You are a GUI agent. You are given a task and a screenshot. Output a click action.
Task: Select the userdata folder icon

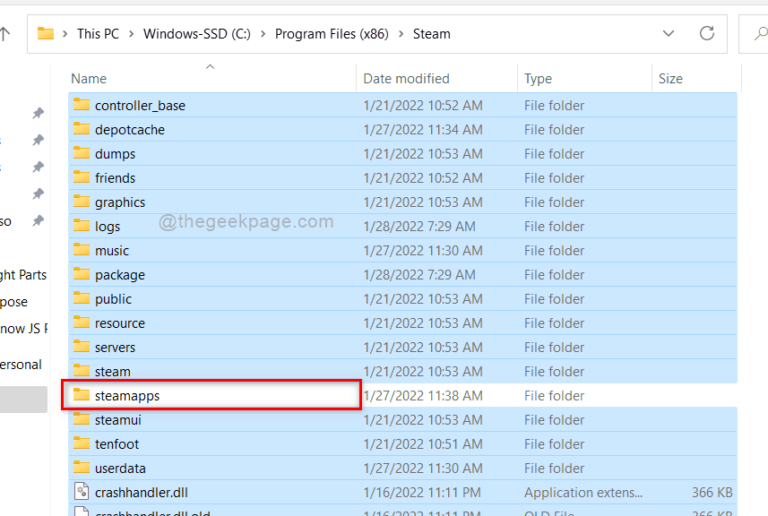(x=81, y=467)
